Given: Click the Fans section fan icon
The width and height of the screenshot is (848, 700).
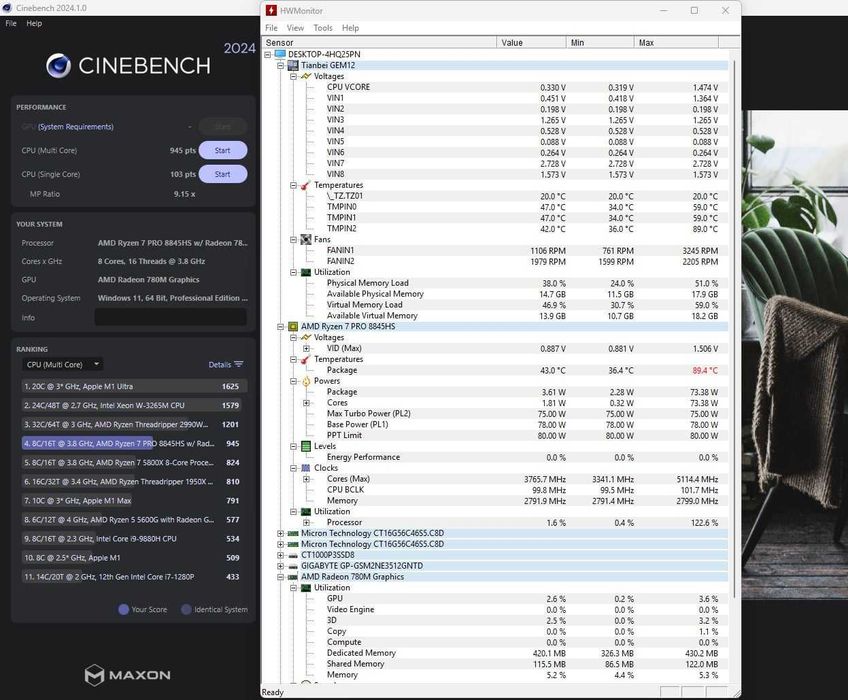Looking at the screenshot, I should pyautogui.click(x=306, y=240).
